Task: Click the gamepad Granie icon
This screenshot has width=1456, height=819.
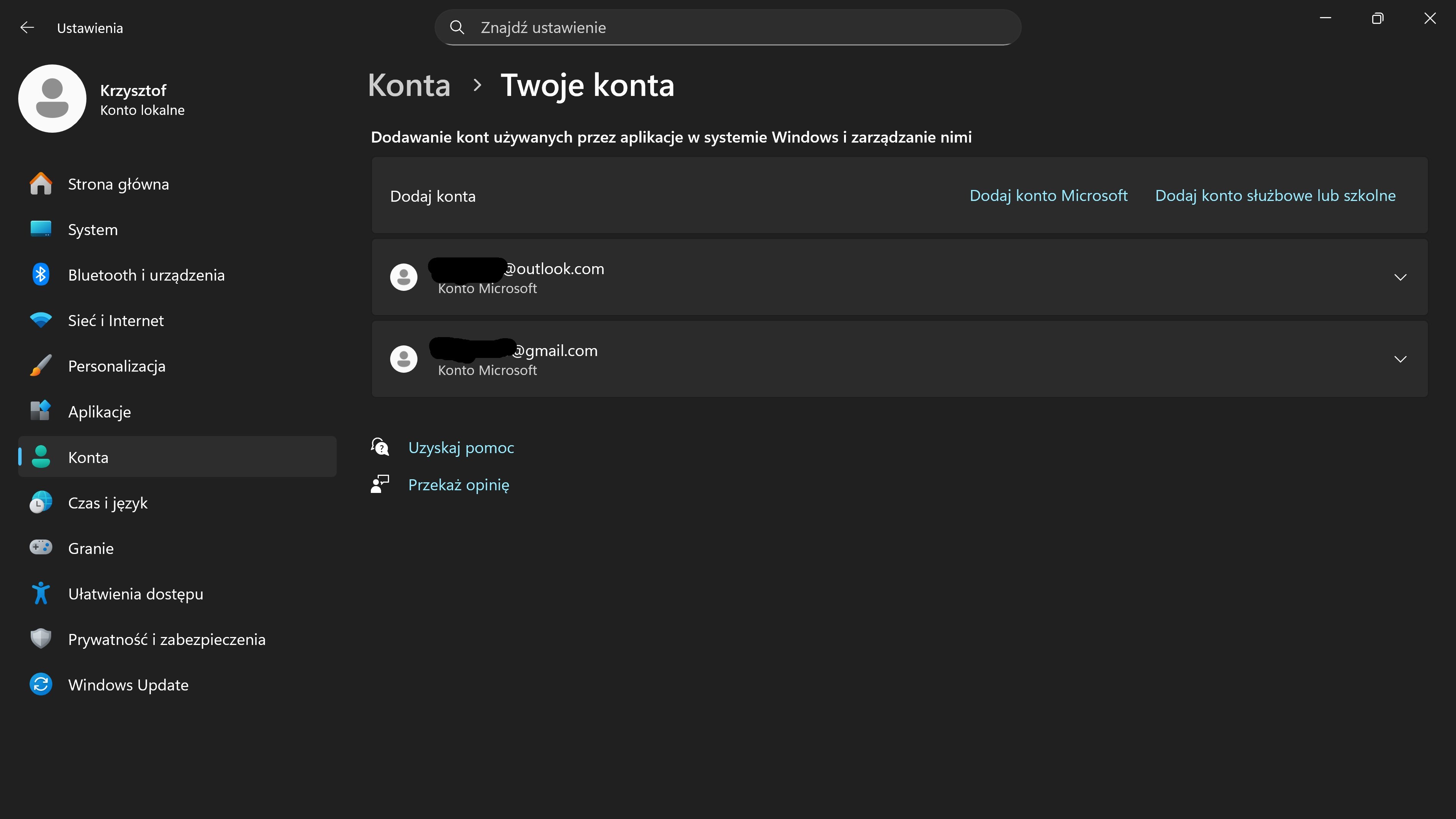Action: pos(41,548)
